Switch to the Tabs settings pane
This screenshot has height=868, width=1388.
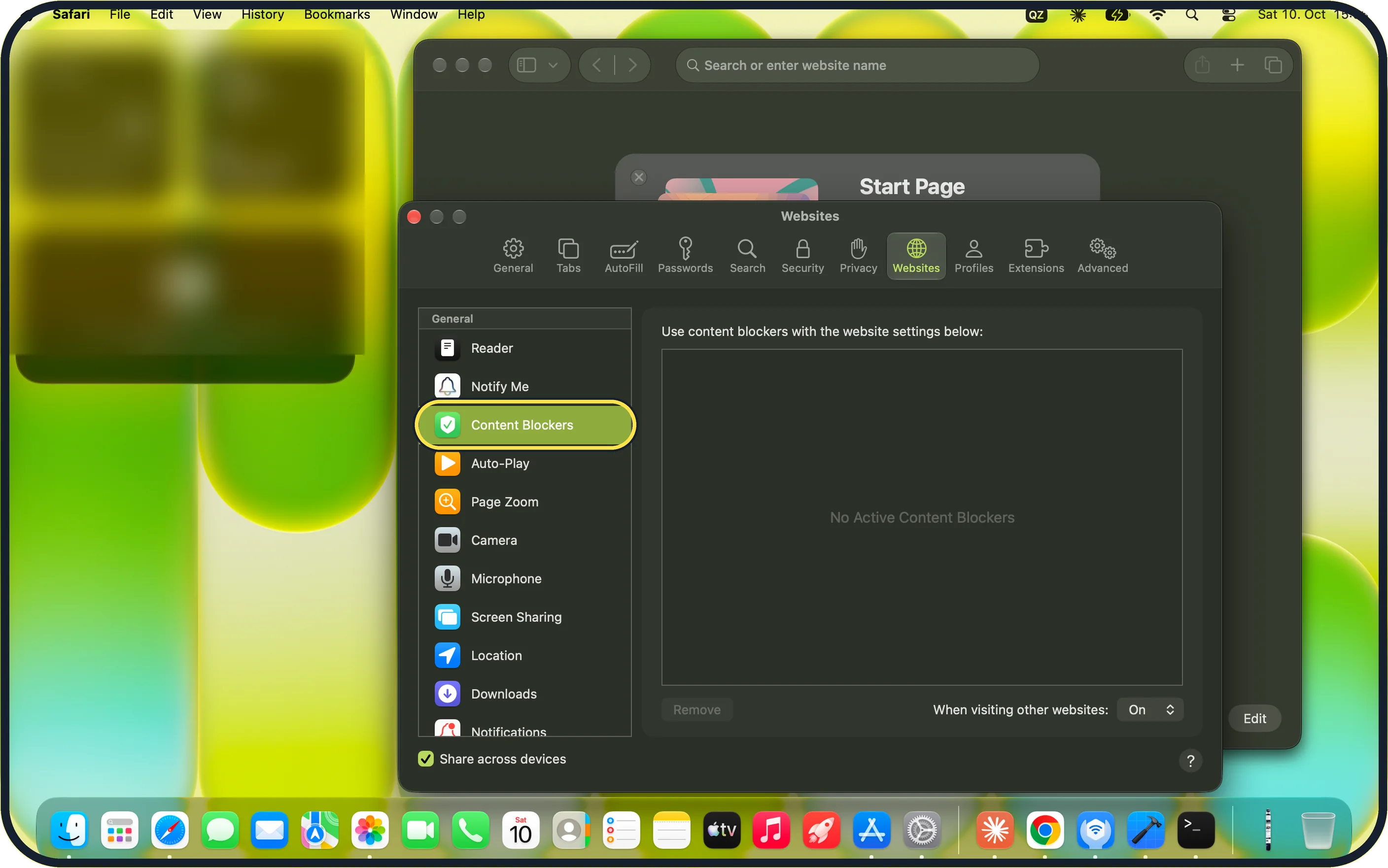[x=568, y=256]
